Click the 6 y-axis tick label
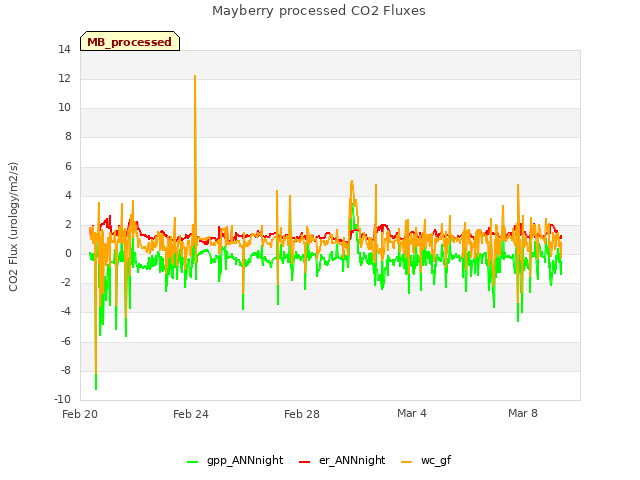The width and height of the screenshot is (640, 480). pos(68,166)
